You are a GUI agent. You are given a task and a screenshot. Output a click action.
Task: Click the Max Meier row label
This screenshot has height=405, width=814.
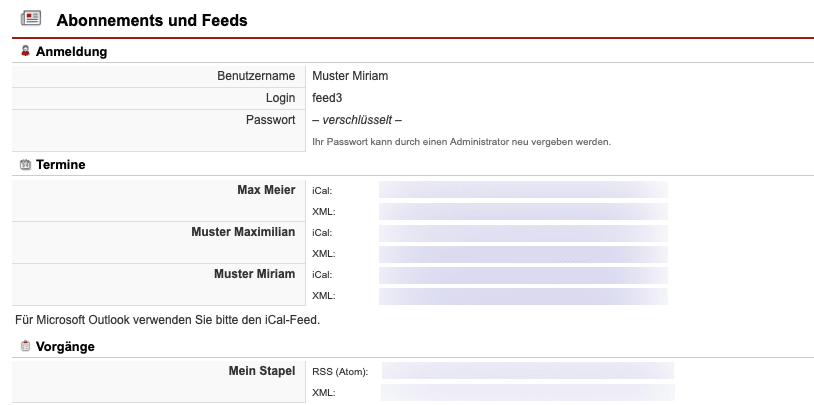[x=266, y=190]
